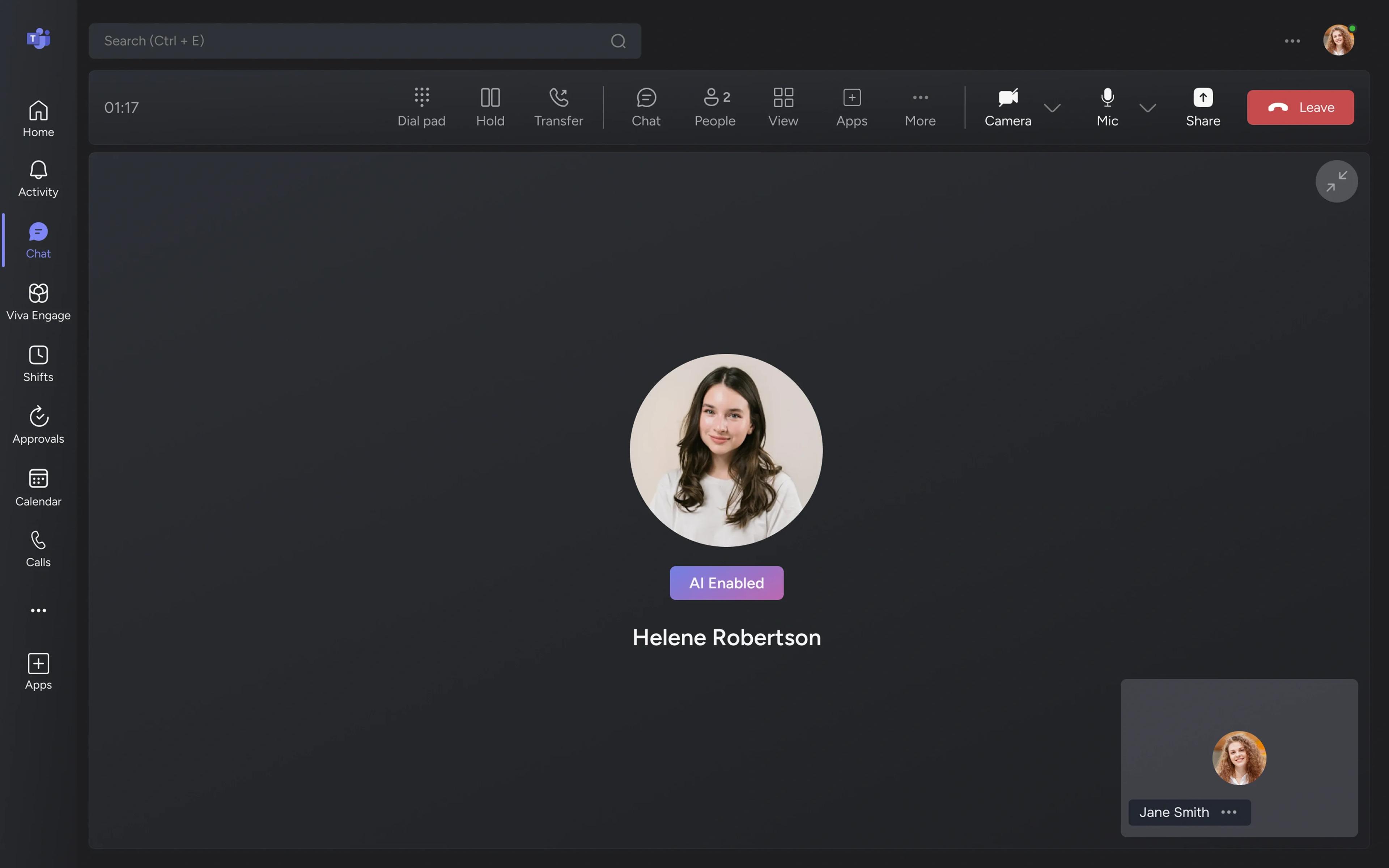Show the People participants list
Image resolution: width=1389 pixels, height=868 pixels.
[715, 107]
